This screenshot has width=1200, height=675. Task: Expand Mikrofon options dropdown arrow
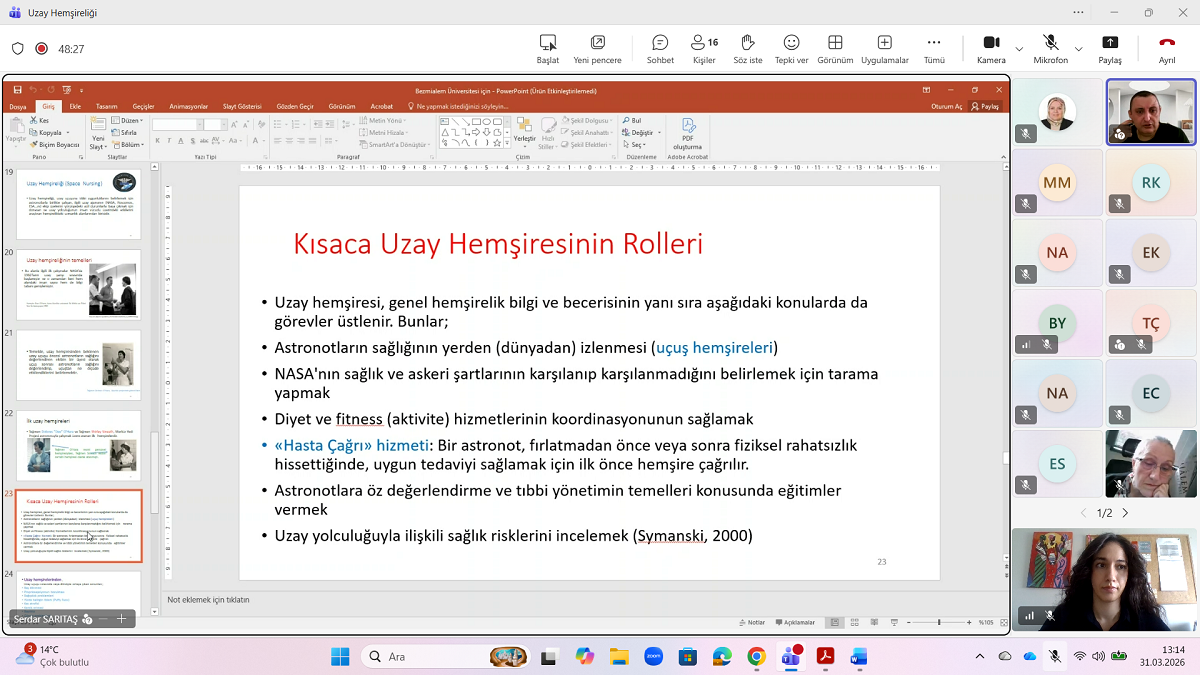coord(1078,49)
